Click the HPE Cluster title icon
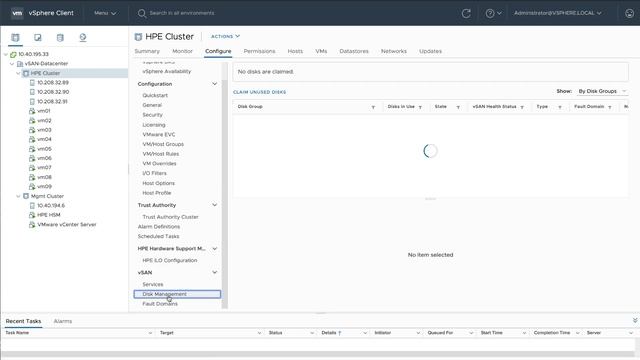This screenshot has width=640, height=360. click(x=138, y=37)
